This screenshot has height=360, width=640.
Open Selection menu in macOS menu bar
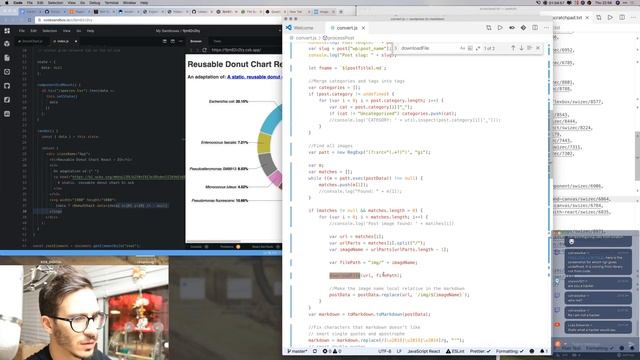[56, 2]
